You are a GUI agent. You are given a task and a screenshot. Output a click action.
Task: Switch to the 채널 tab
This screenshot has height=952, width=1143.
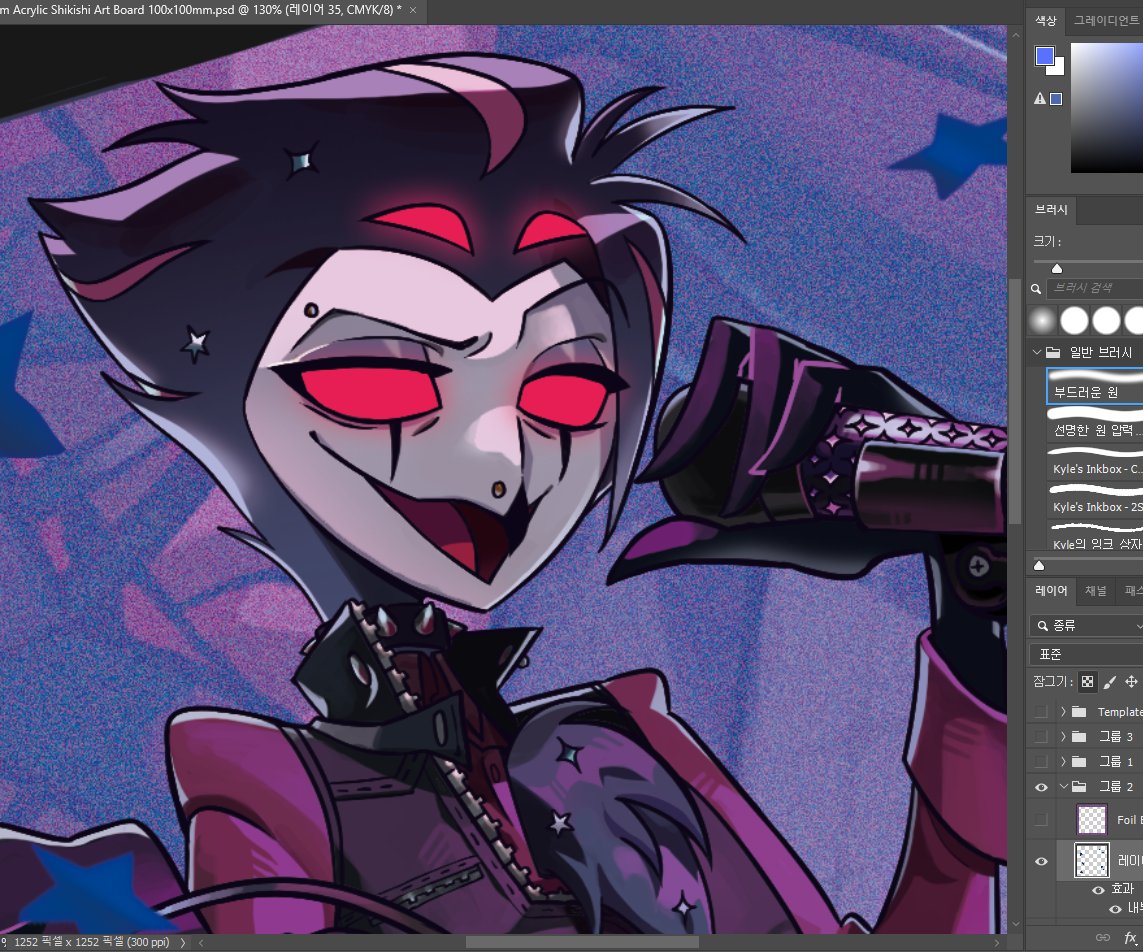[x=1096, y=591]
